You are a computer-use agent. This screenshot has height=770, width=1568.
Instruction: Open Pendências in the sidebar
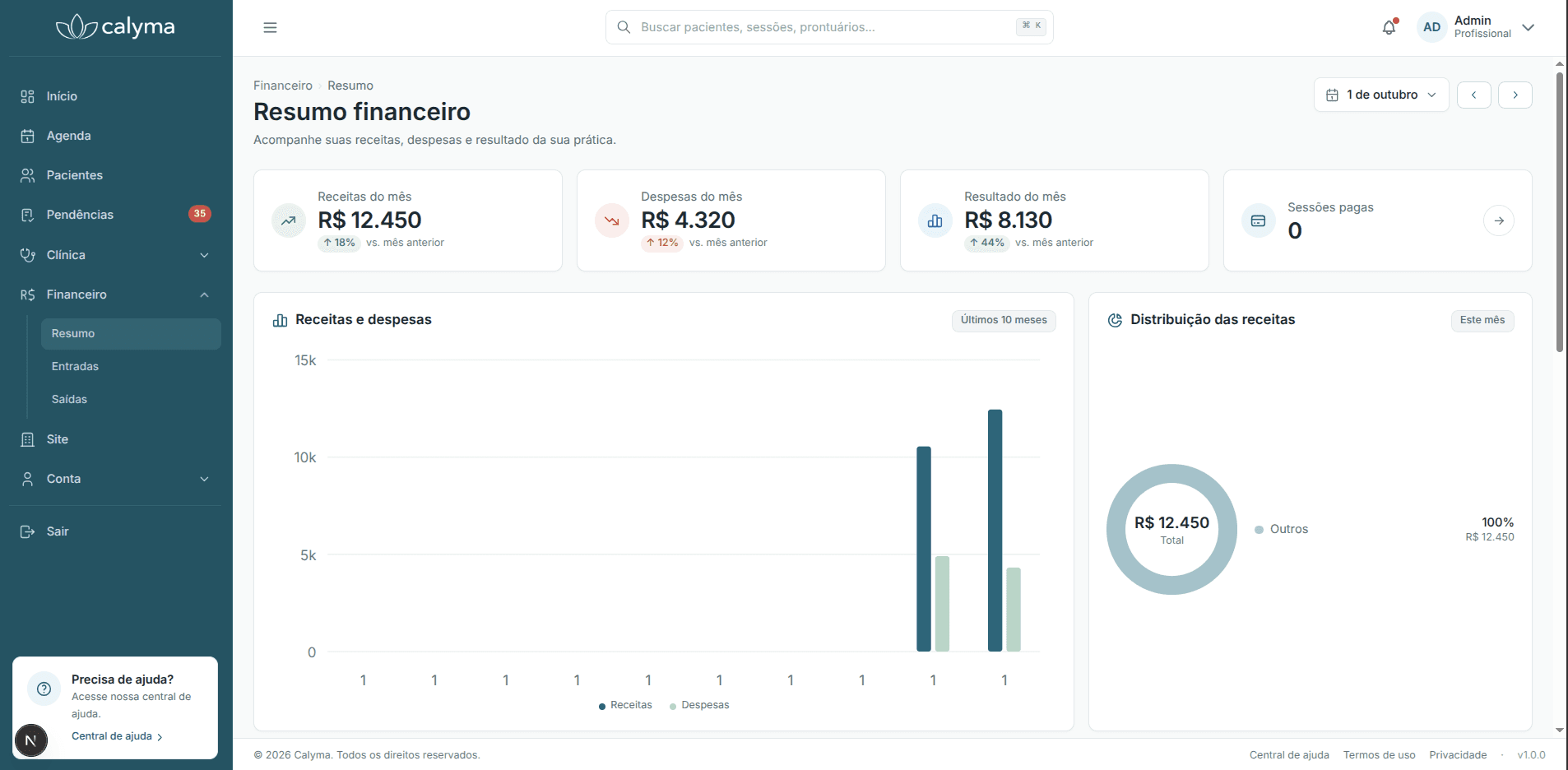[x=115, y=215]
